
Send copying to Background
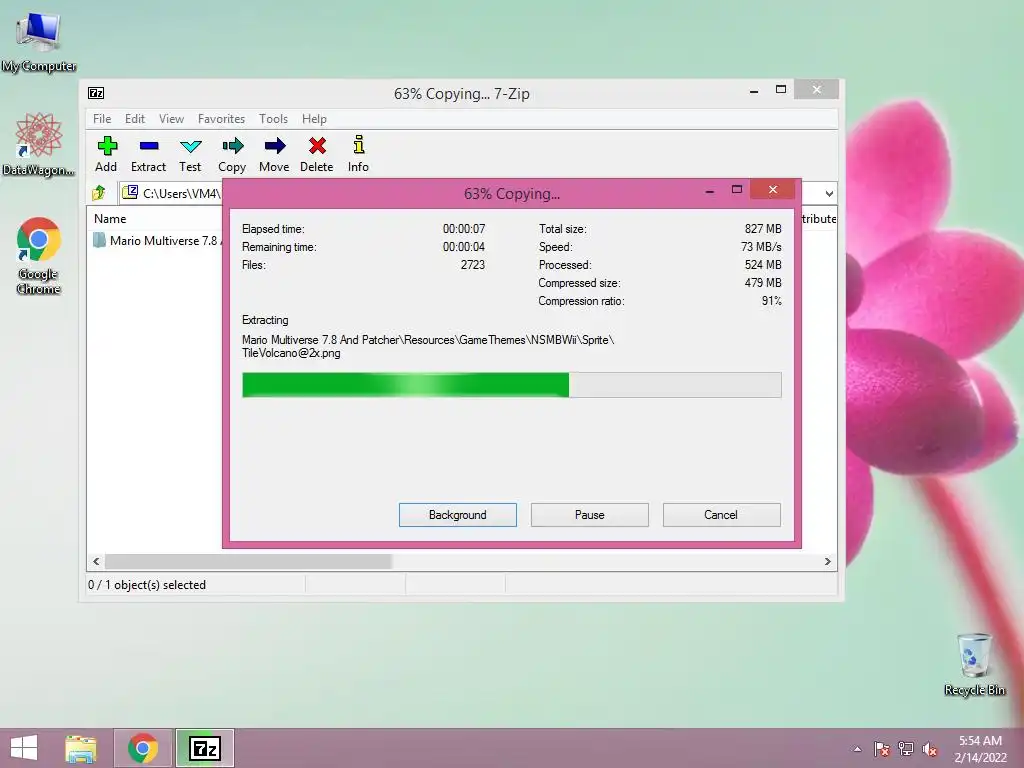point(458,515)
